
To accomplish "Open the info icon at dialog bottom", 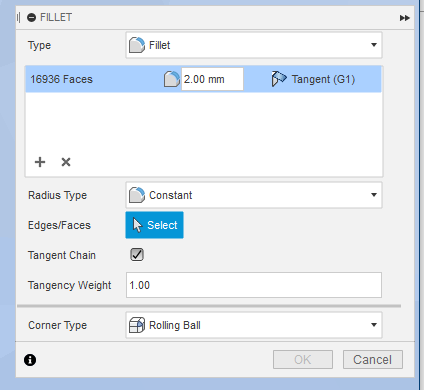I will (30, 360).
